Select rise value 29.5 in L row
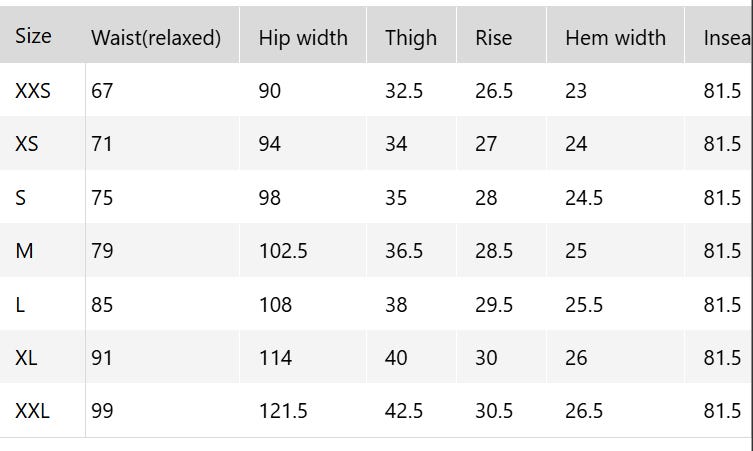This screenshot has width=753, height=451. pyautogui.click(x=494, y=305)
